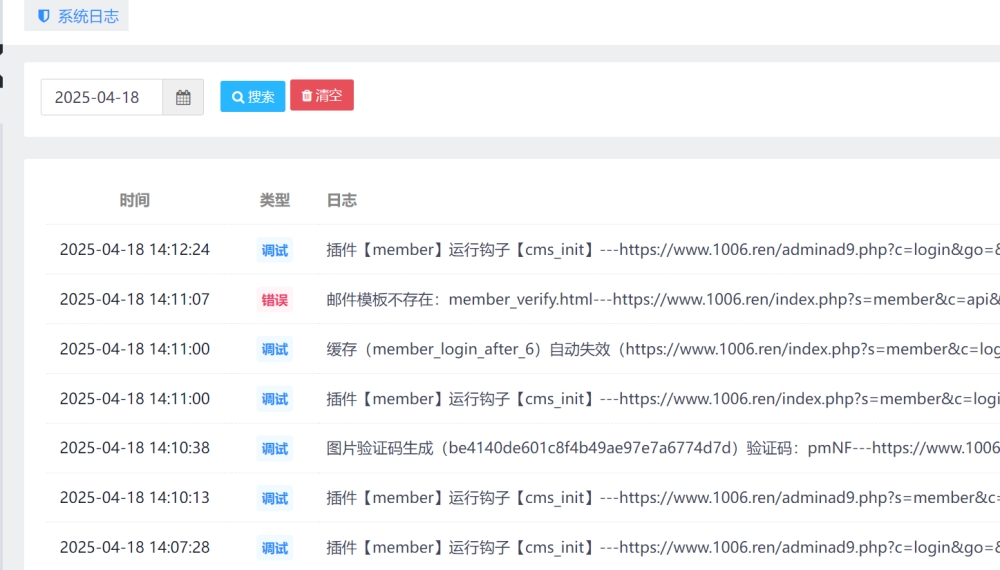1000x570 pixels.
Task: Click log entry 缓存 member_login_after_6 自动失效
Action: coord(663,349)
